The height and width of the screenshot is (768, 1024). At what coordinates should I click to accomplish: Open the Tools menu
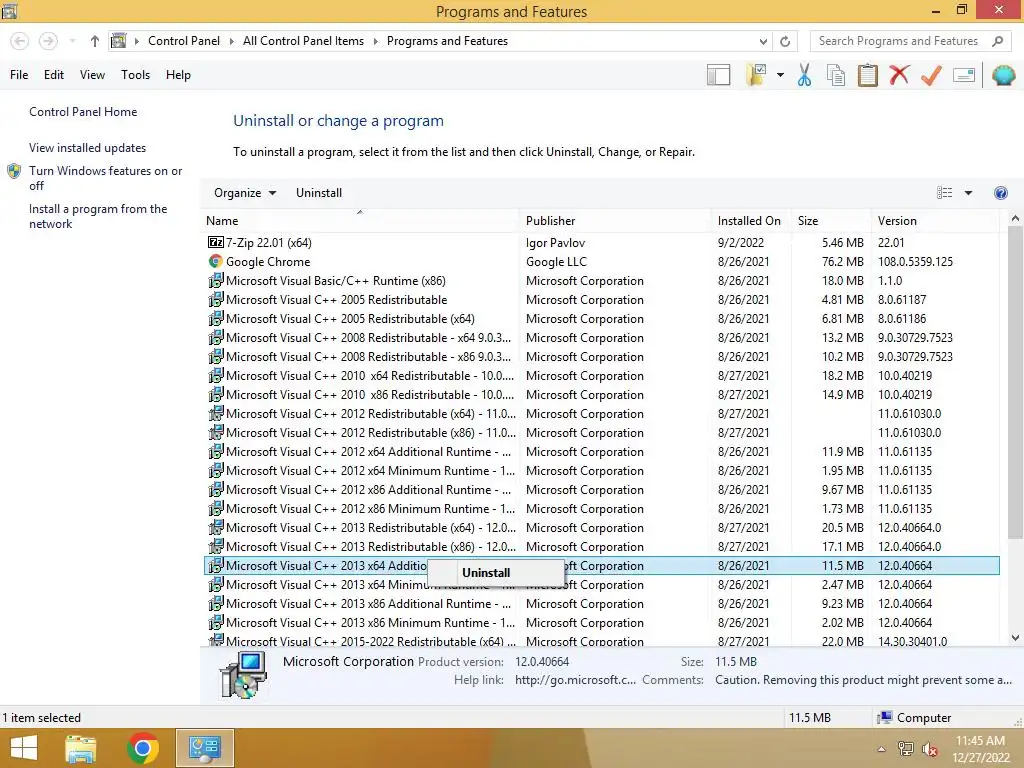[135, 75]
